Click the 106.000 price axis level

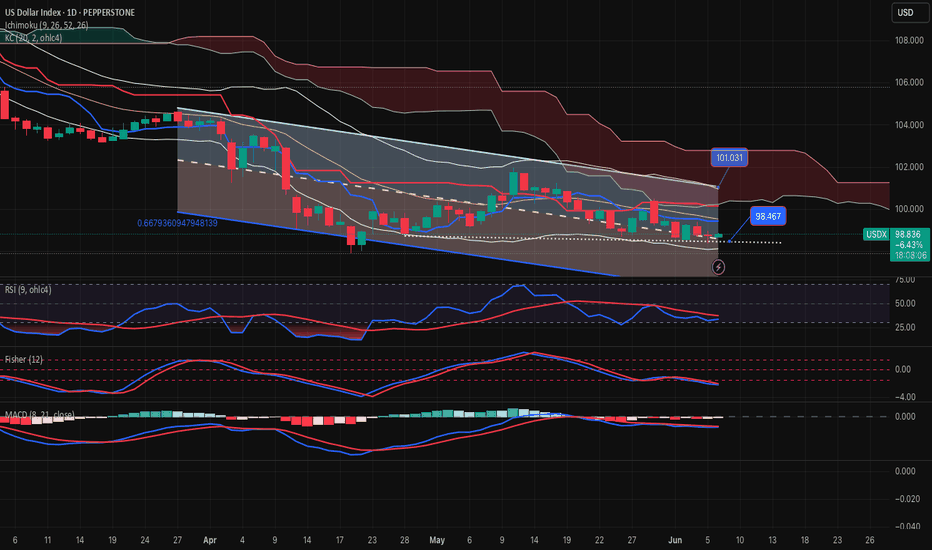pyautogui.click(x=909, y=83)
